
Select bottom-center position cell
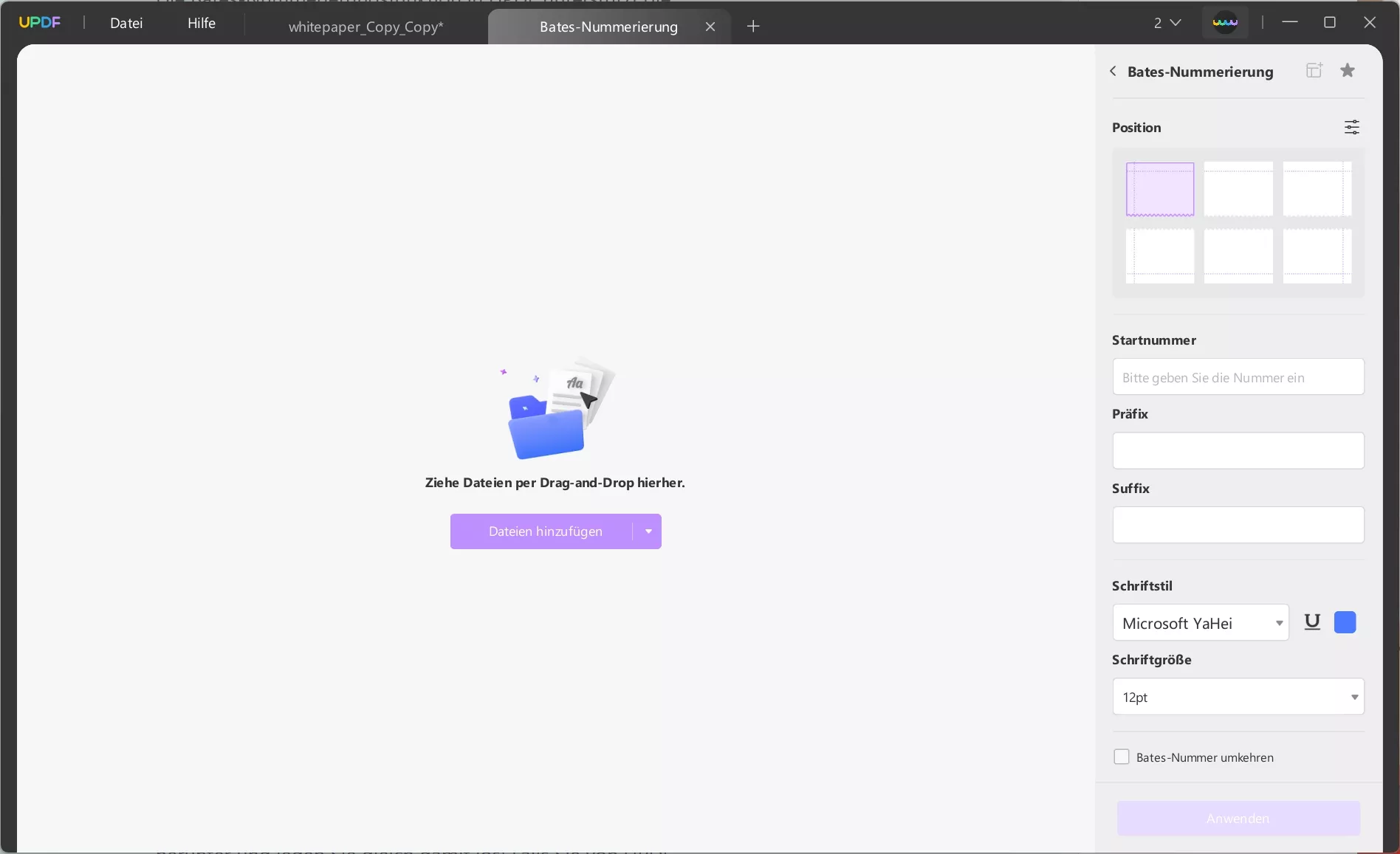[x=1238, y=256]
